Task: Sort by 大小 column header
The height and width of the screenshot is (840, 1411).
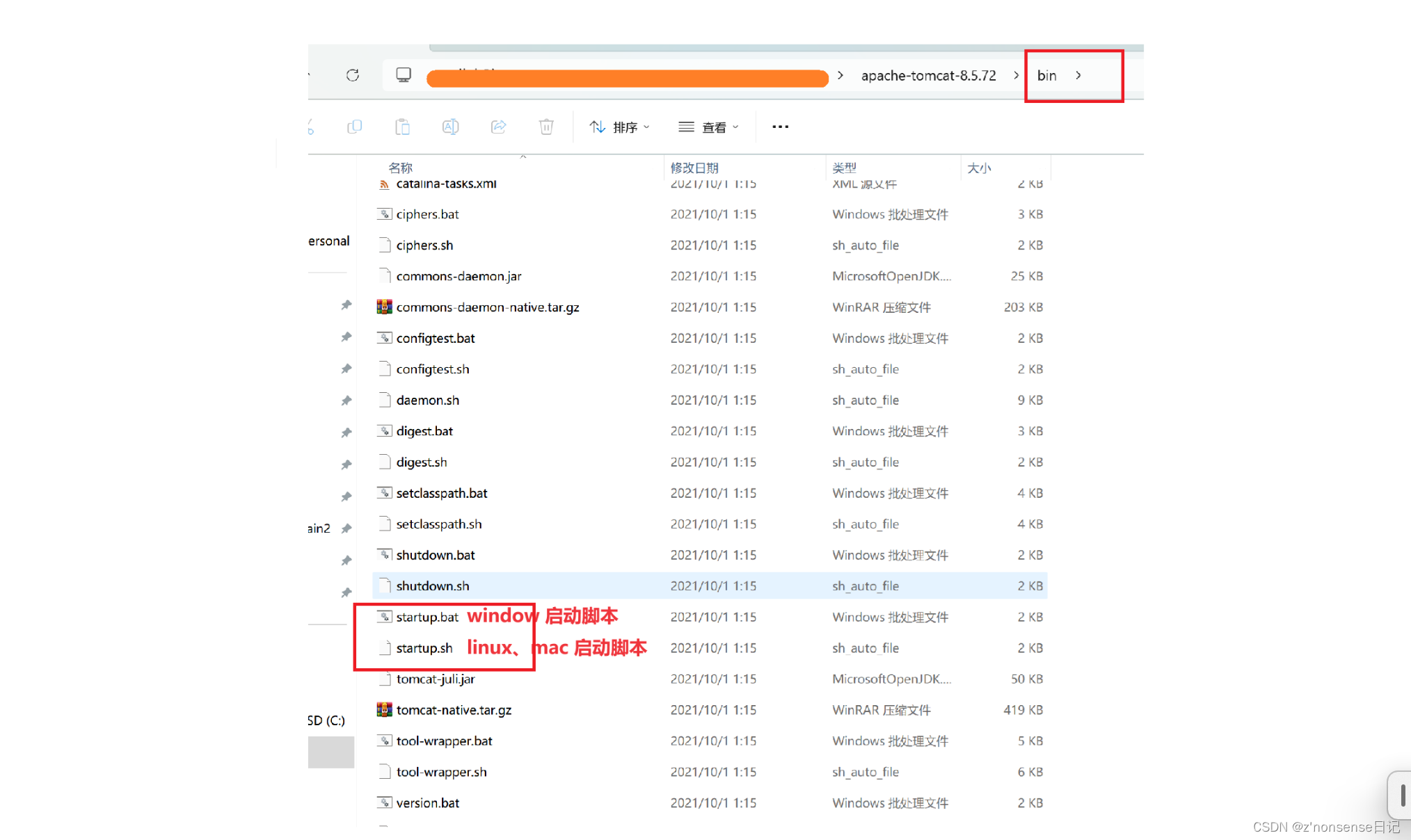Action: tap(979, 168)
